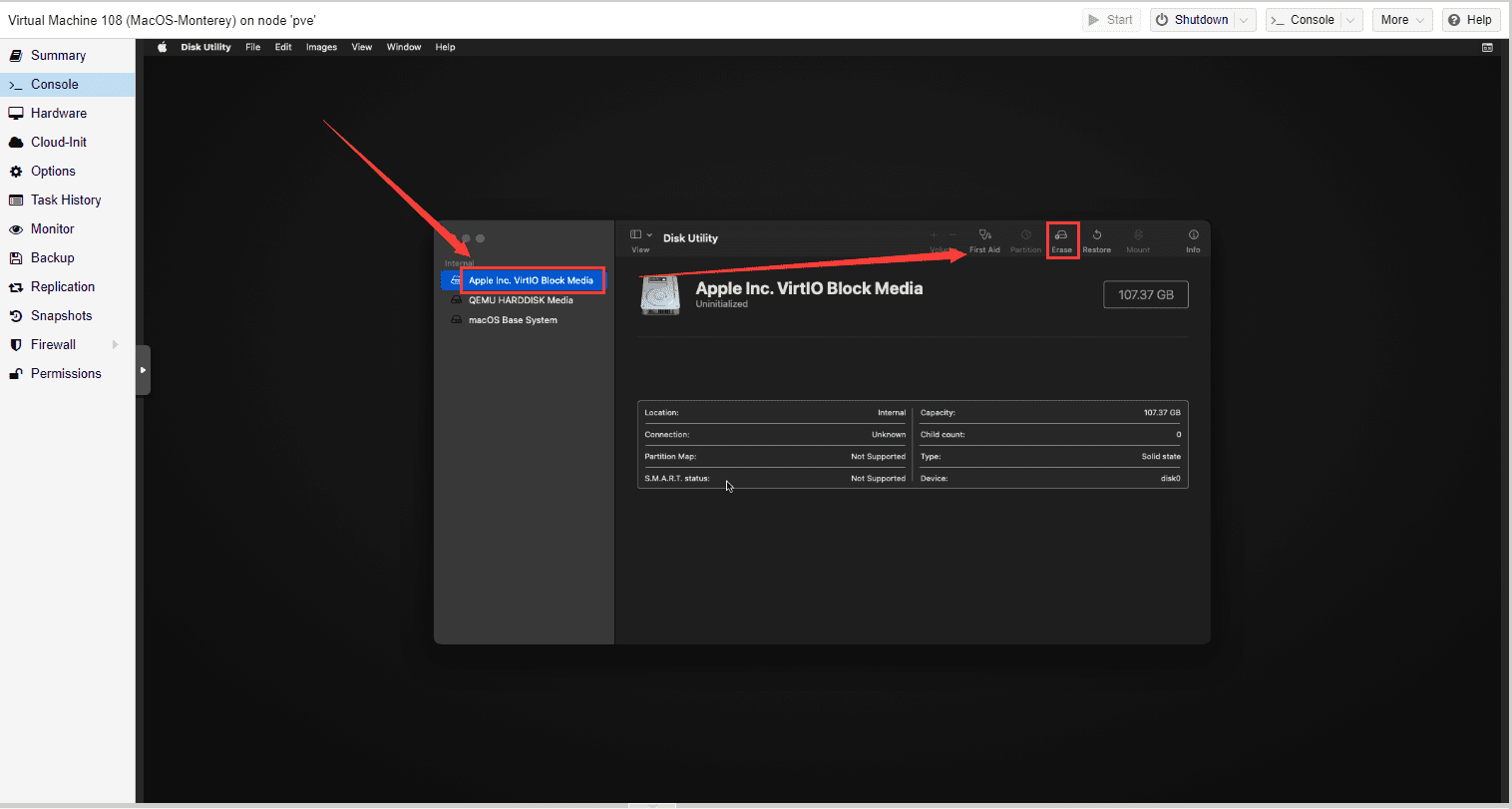Open the Permissions section

point(67,373)
